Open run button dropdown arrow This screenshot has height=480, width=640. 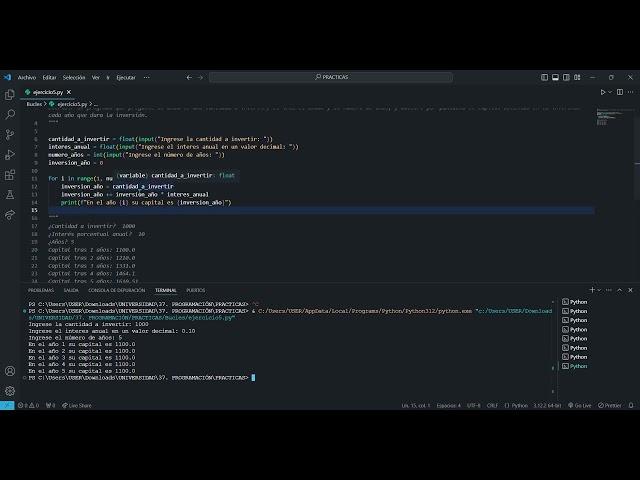click(610, 92)
